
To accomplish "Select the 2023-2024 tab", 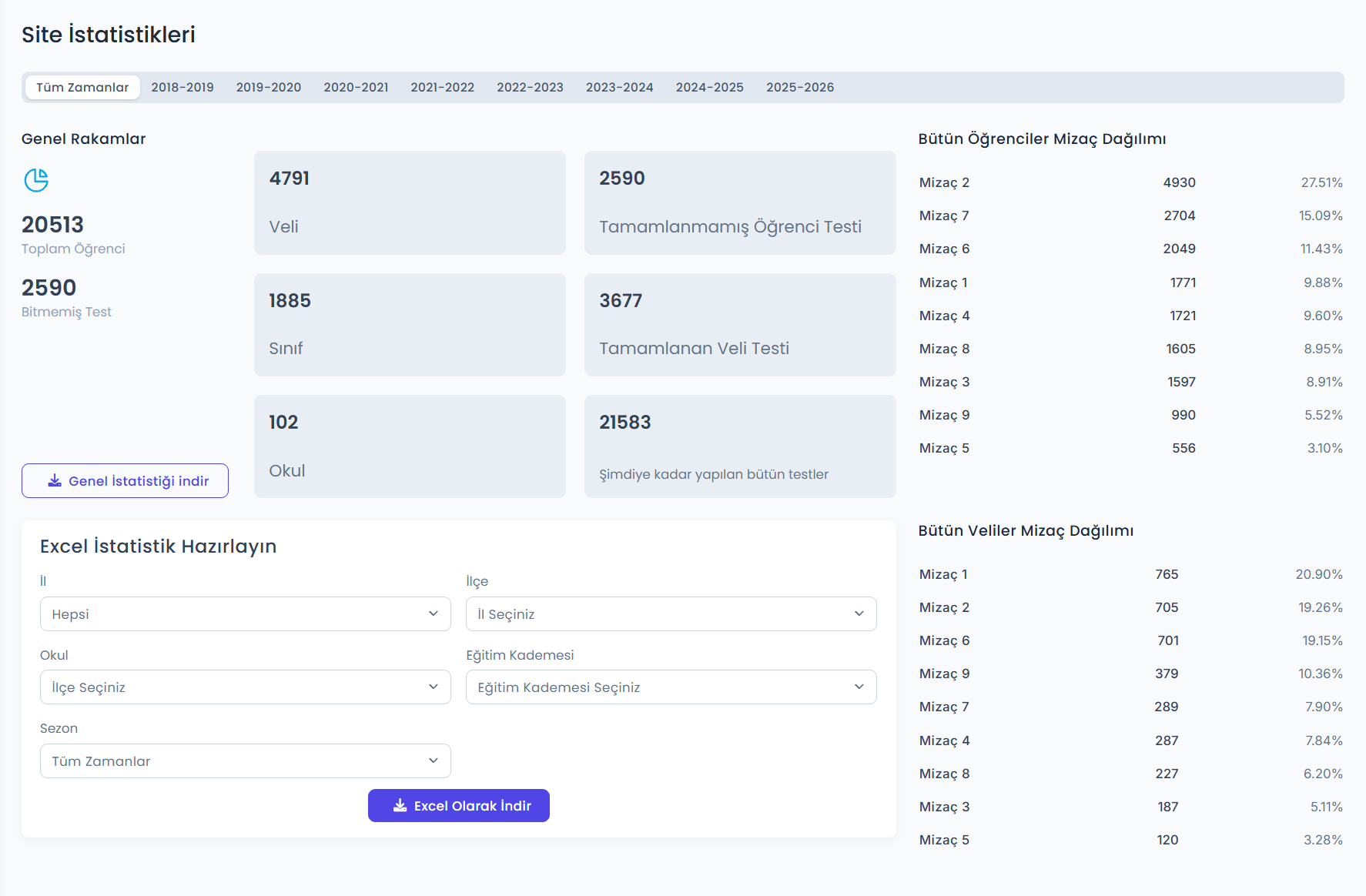I will (x=620, y=87).
